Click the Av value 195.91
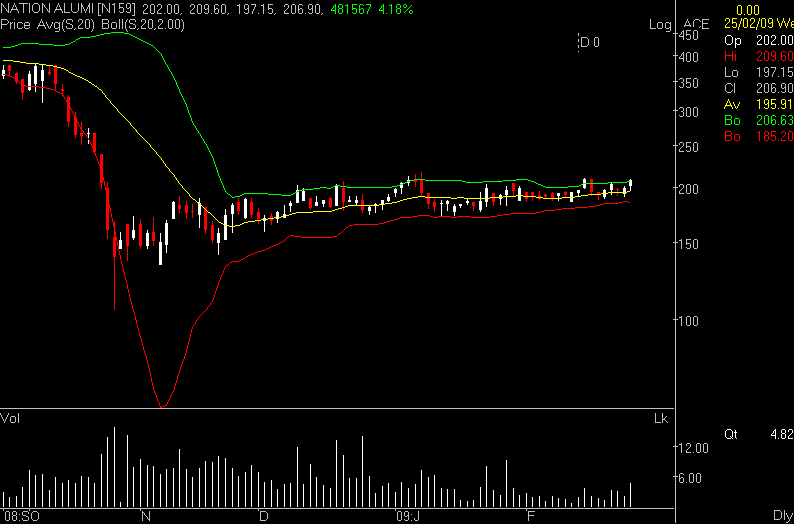 [x=773, y=105]
